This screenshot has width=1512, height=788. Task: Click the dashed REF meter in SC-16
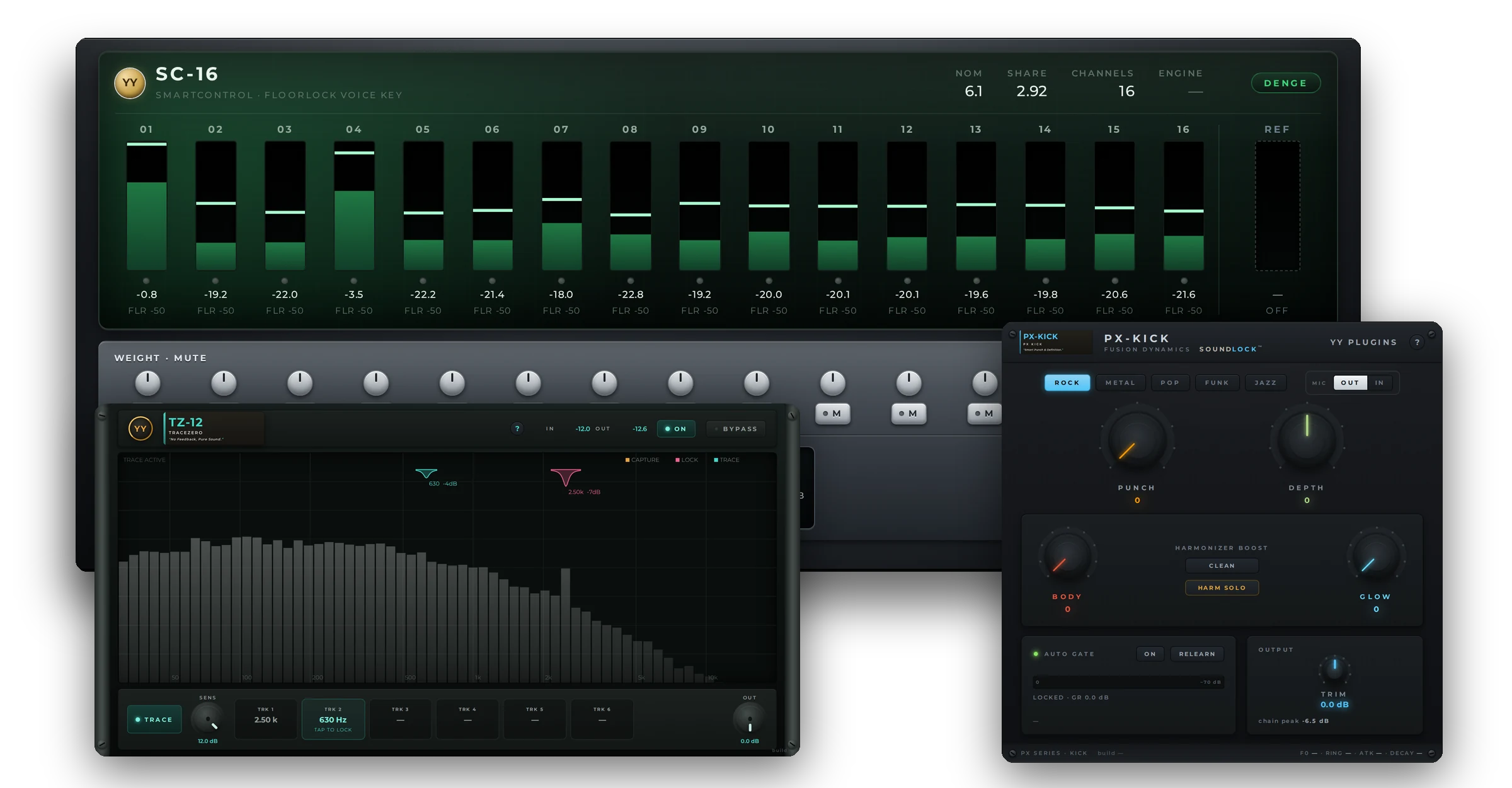(1277, 206)
